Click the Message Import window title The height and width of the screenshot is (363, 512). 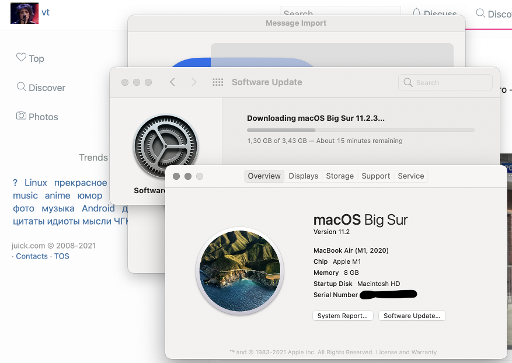coord(296,23)
